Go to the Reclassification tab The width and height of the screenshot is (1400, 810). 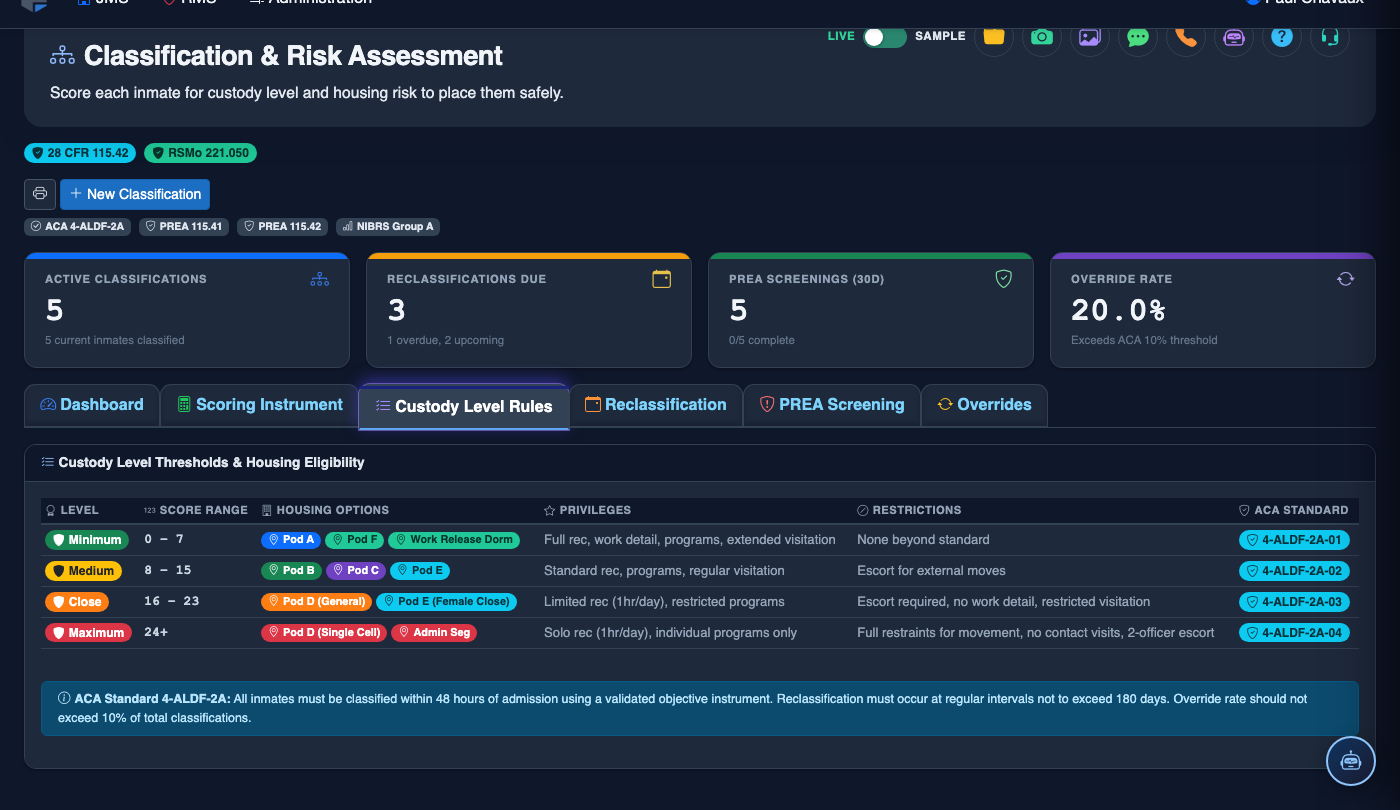pyautogui.click(x=656, y=405)
